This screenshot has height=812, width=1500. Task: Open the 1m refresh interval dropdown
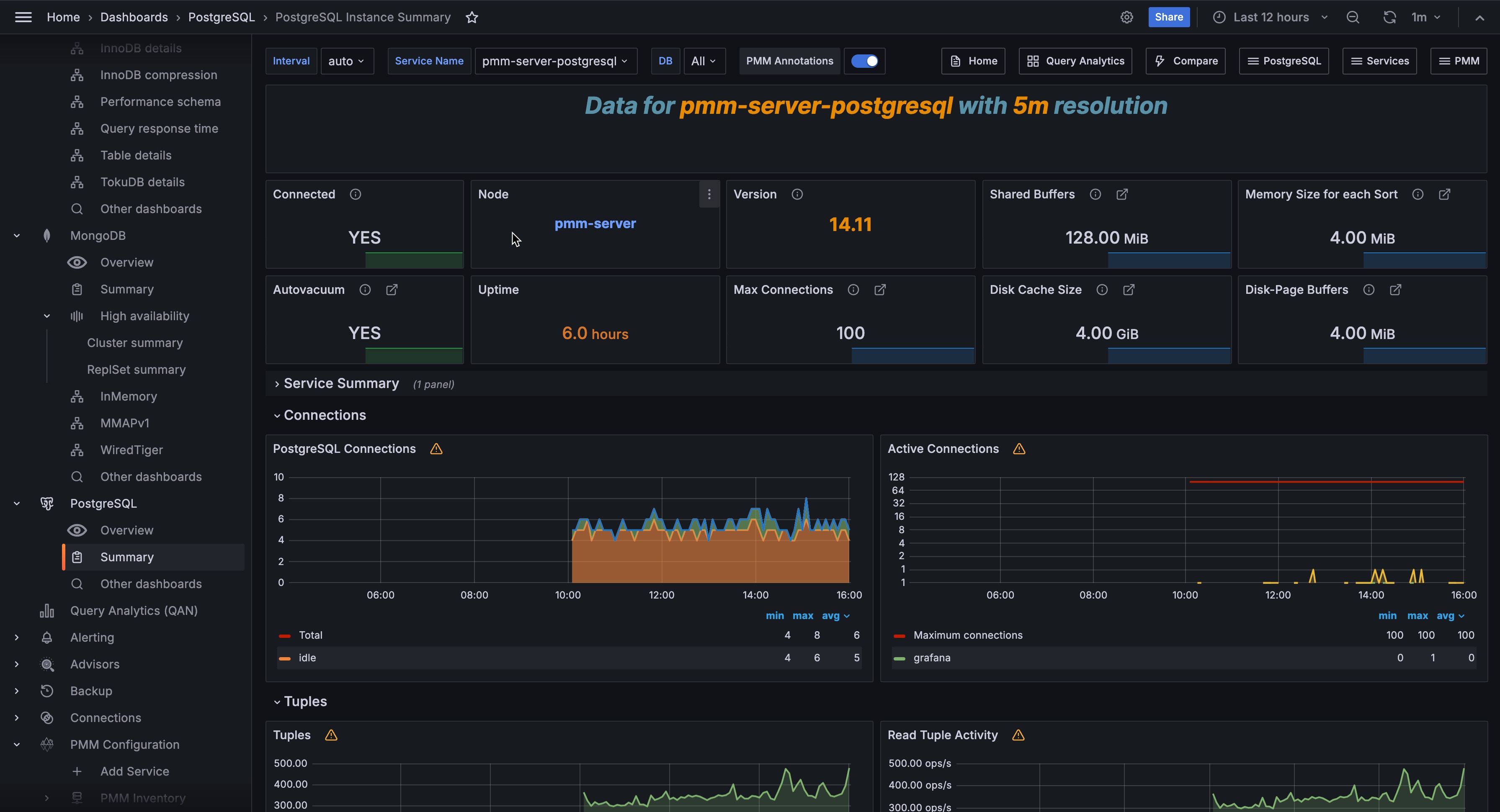1425,18
